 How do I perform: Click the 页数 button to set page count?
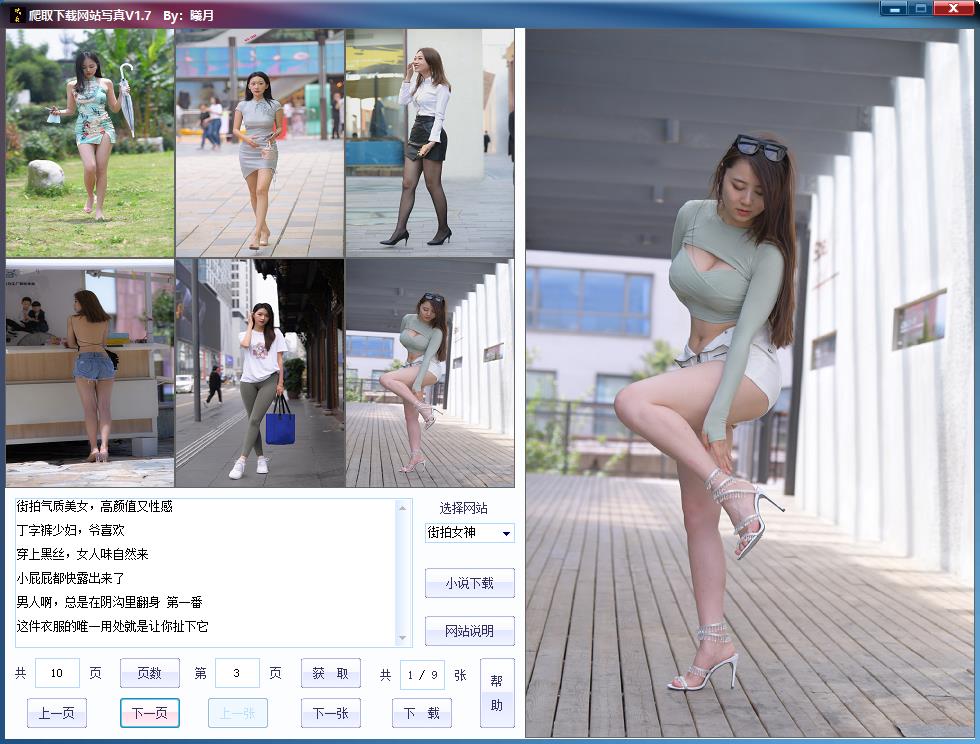click(x=149, y=673)
